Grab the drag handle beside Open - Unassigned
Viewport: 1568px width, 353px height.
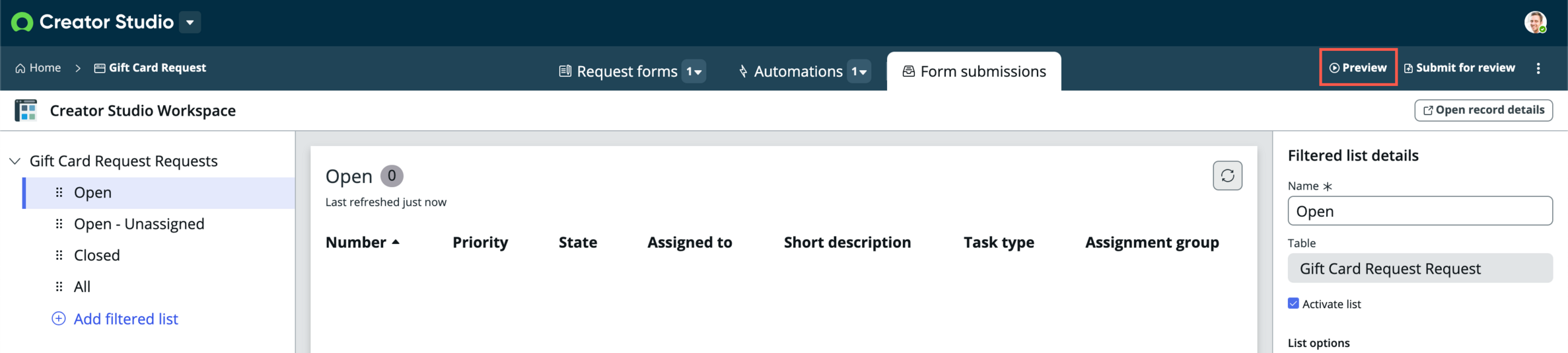[x=59, y=224]
